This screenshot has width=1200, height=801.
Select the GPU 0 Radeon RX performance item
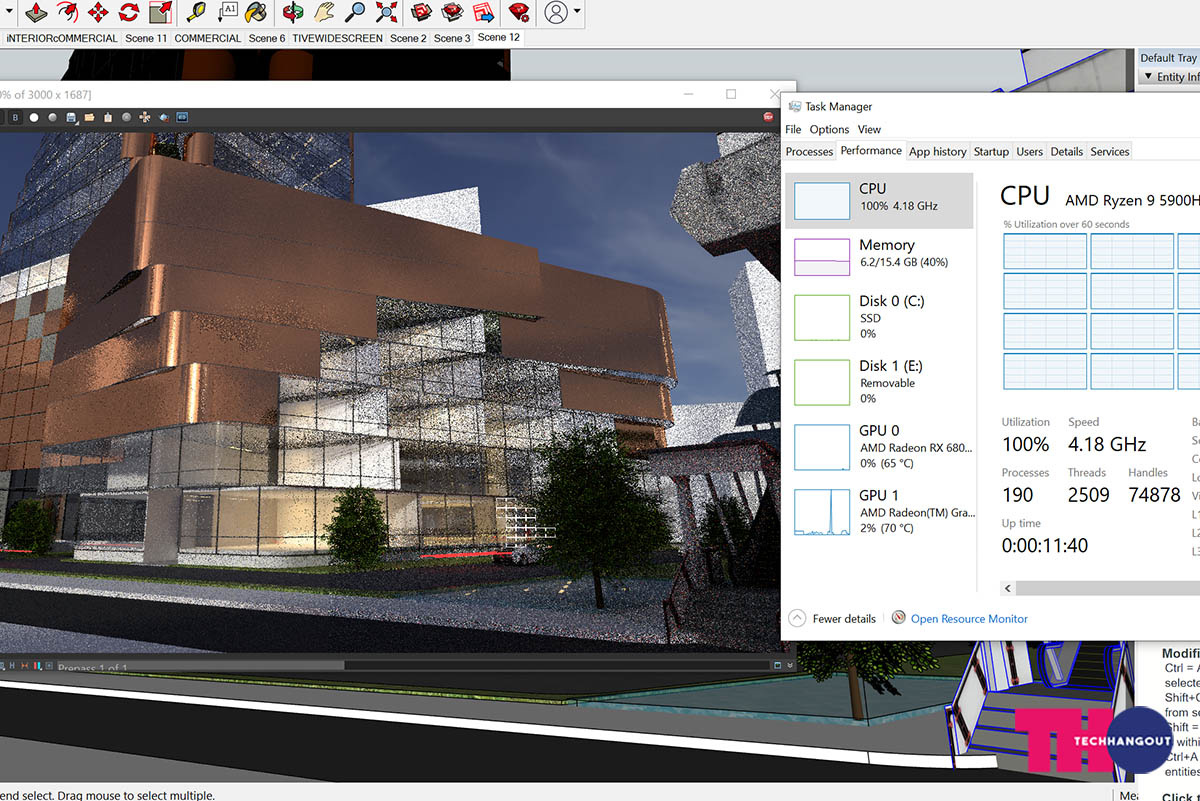[879, 447]
